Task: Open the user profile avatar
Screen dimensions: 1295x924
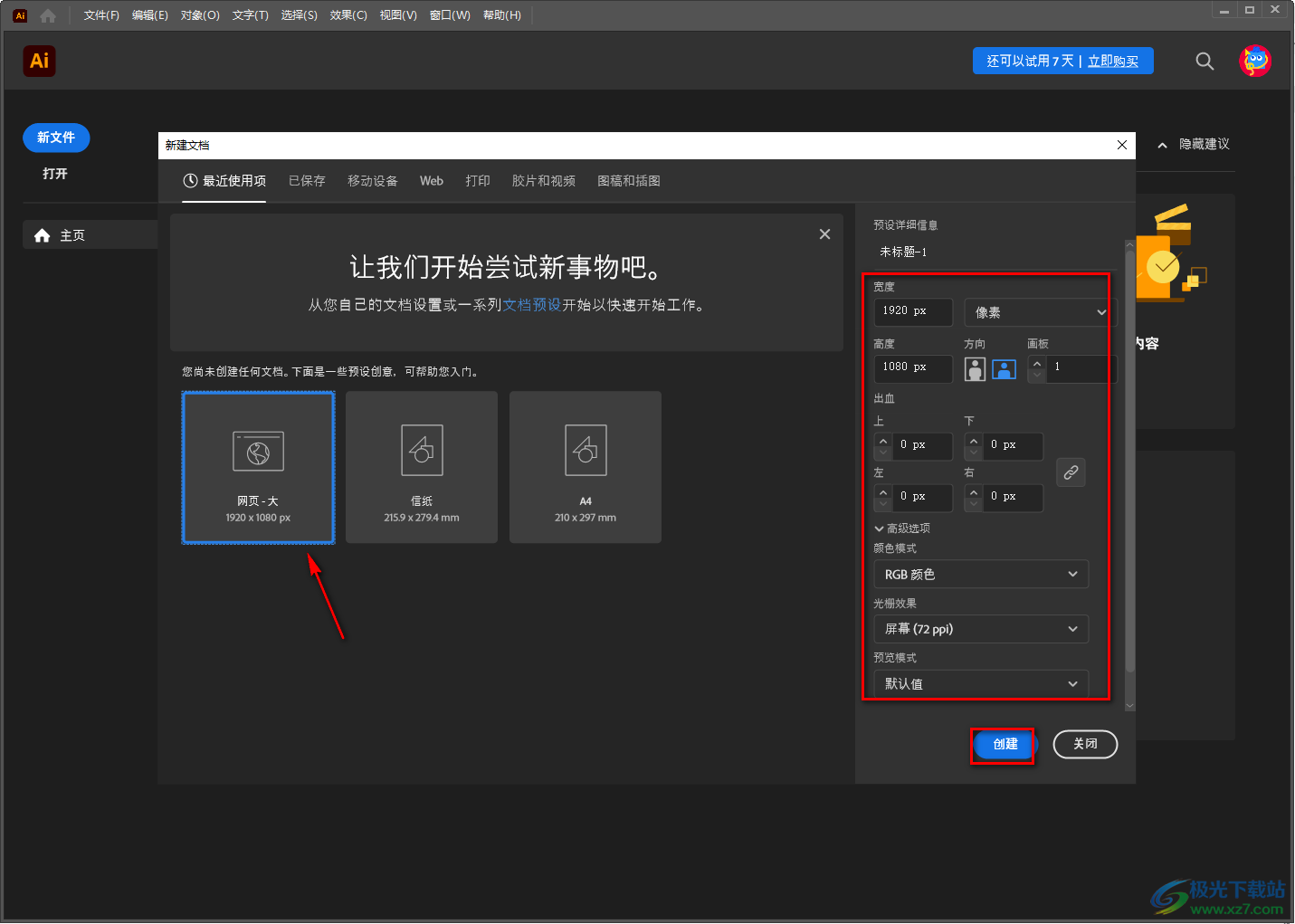Action: tap(1255, 61)
